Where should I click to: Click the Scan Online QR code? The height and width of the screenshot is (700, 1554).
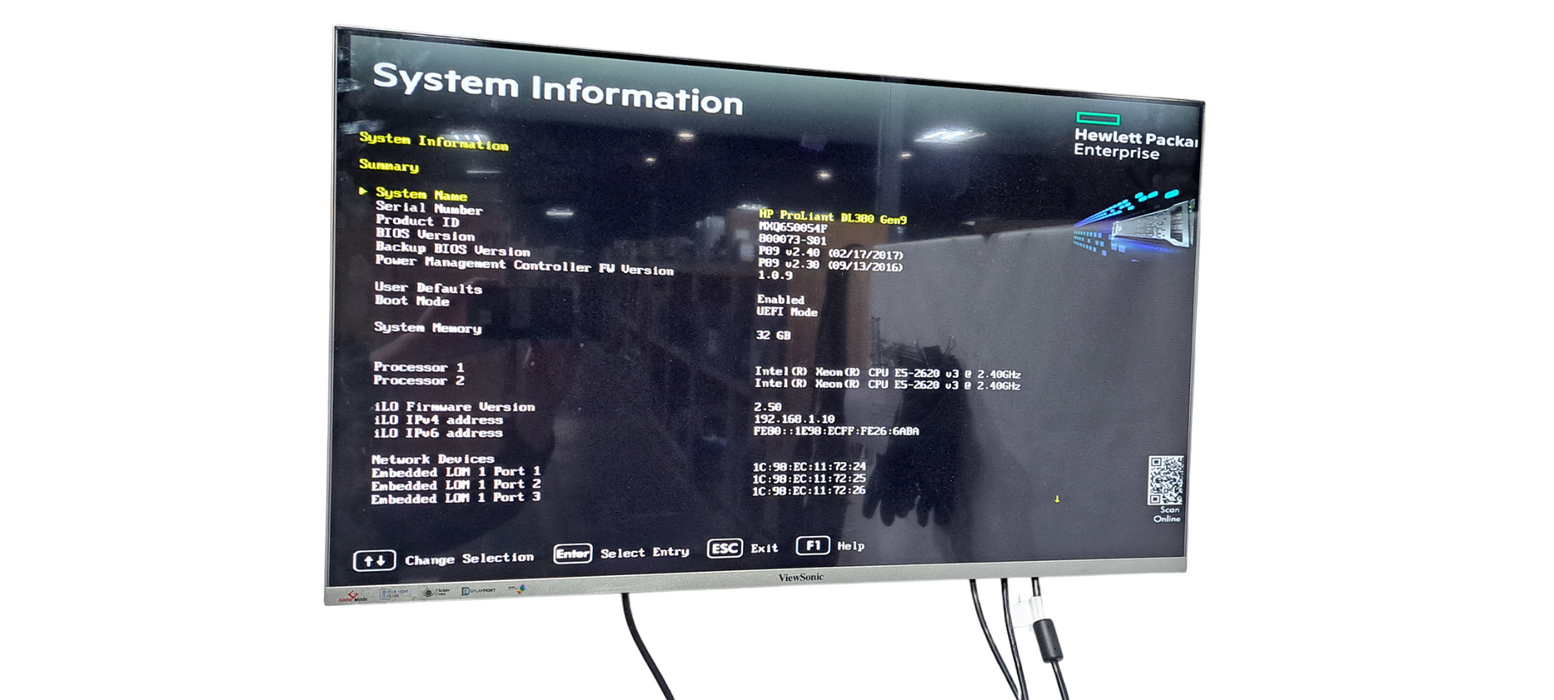[x=1165, y=481]
